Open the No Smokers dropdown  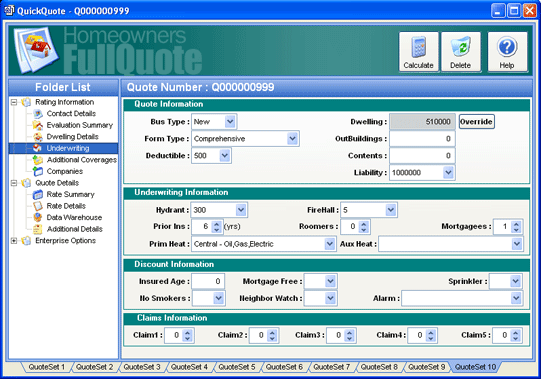tap(218, 298)
